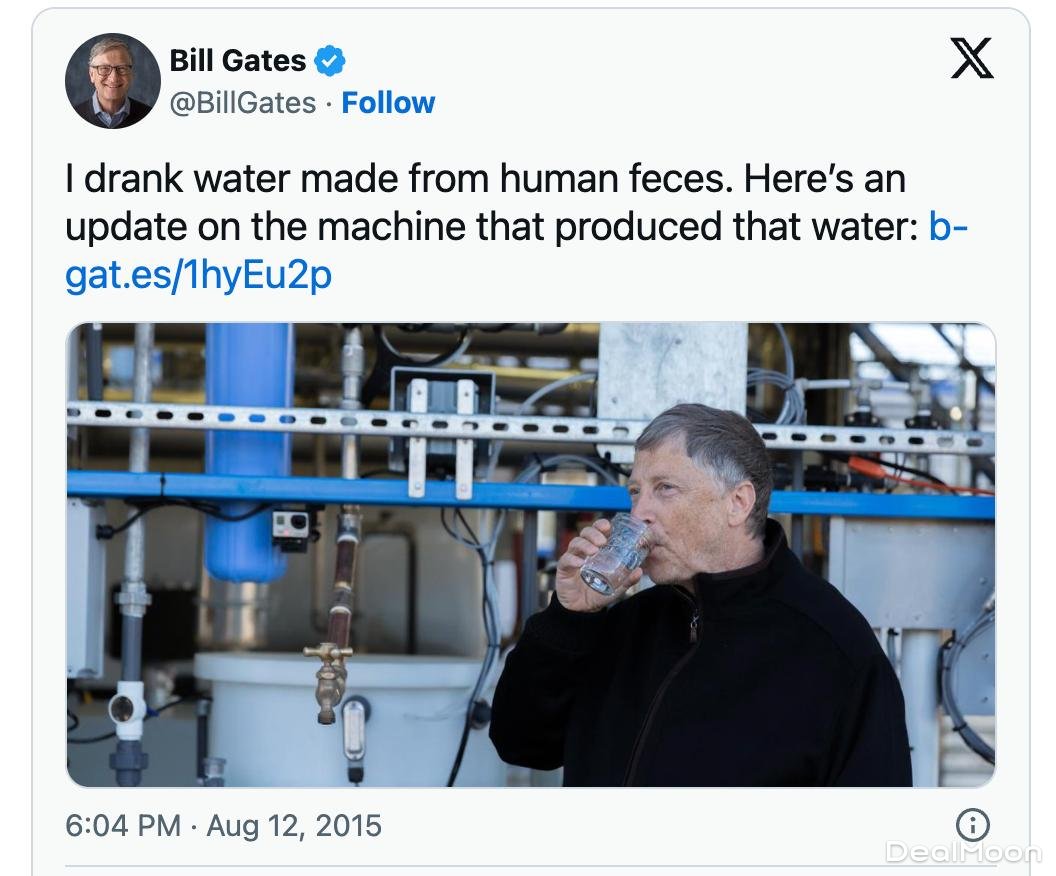Click the blue verified badge

pyautogui.click(x=329, y=61)
